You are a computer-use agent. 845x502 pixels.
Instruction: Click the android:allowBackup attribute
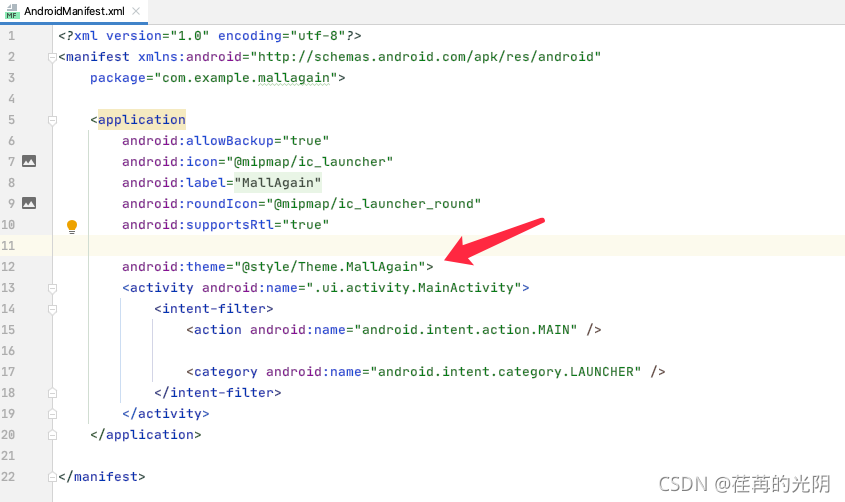click(198, 141)
